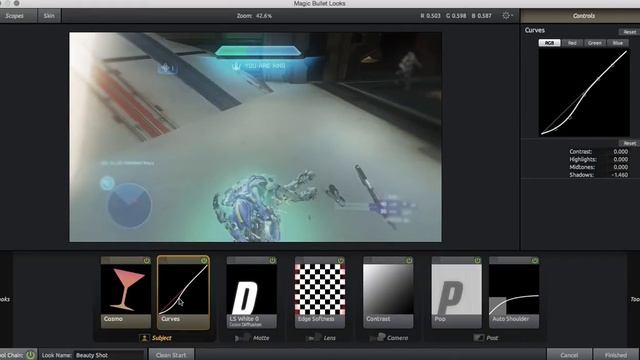640x360 pixels.
Task: Click the preview image
Action: tap(255, 137)
